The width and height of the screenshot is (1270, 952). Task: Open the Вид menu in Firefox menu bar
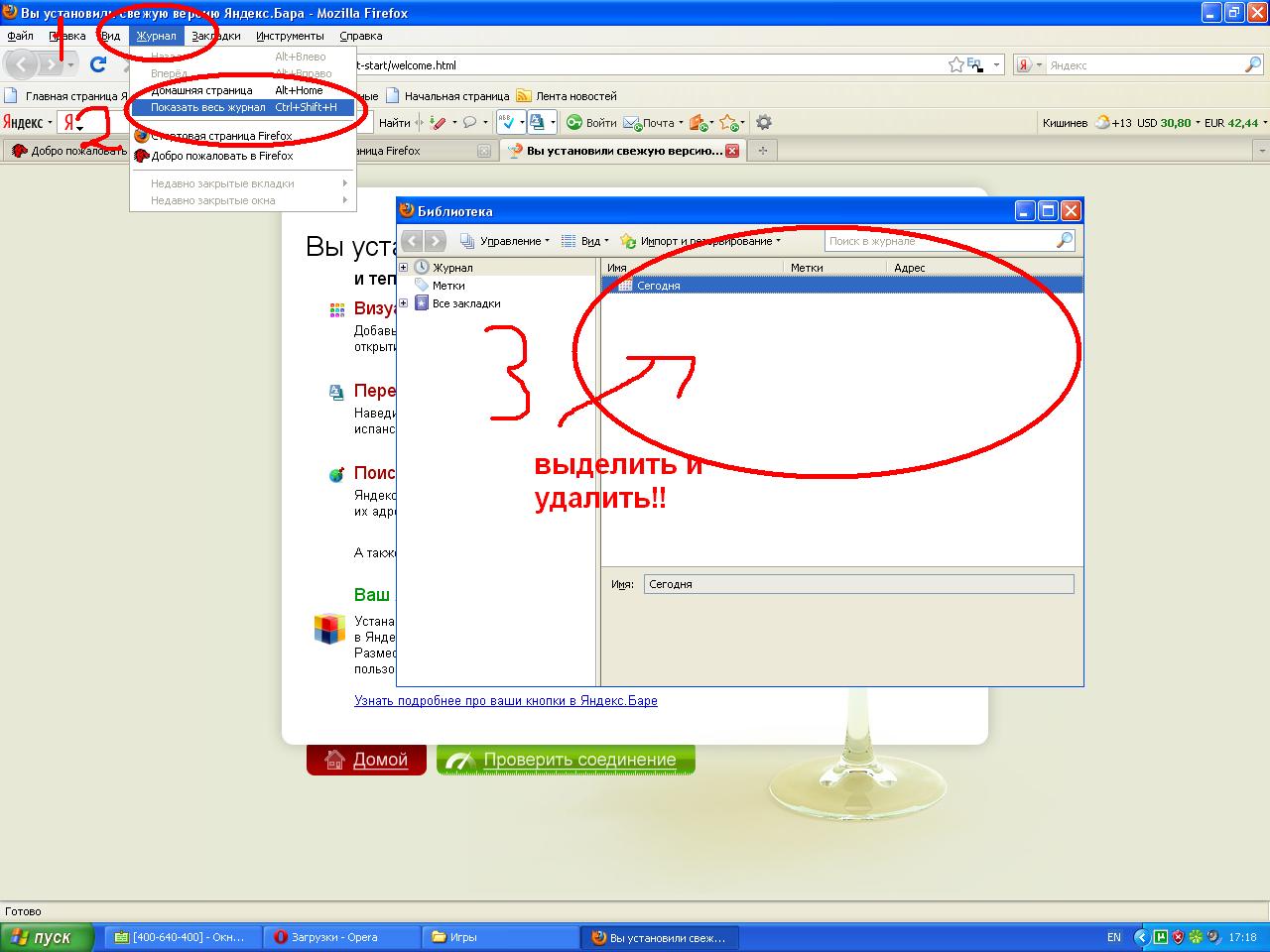click(x=110, y=36)
